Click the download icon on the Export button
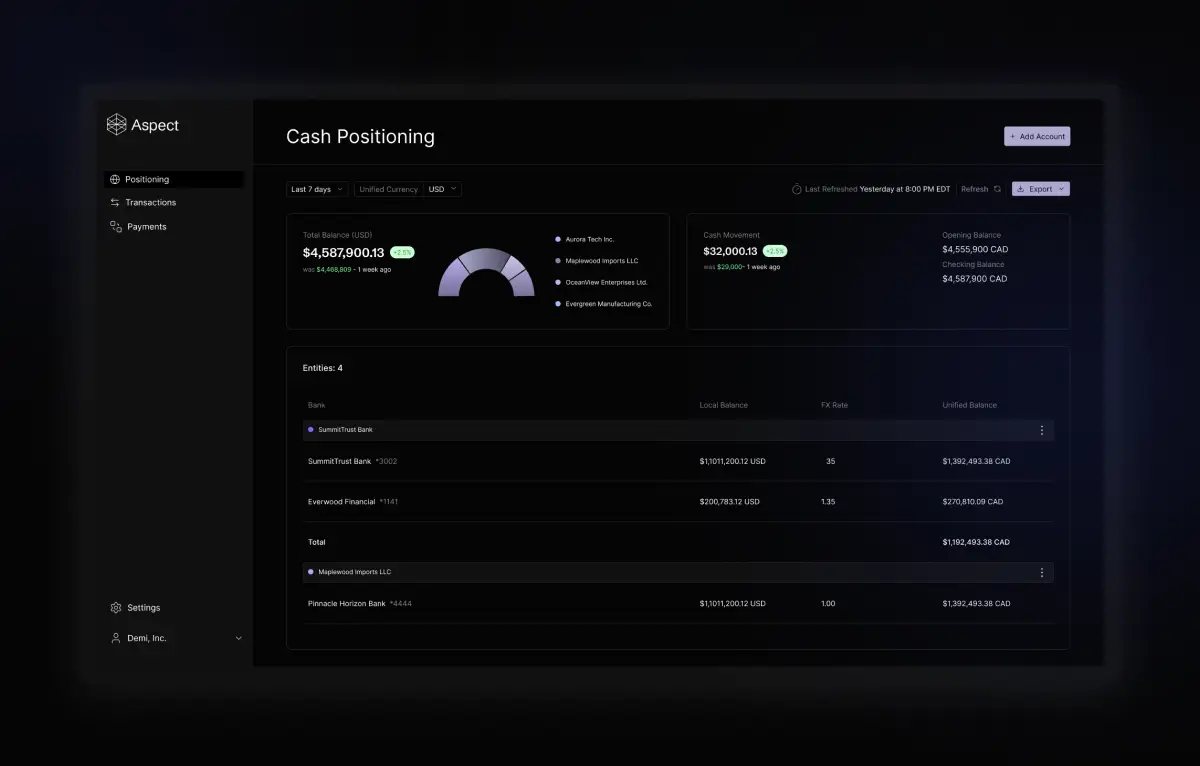 coord(1022,188)
